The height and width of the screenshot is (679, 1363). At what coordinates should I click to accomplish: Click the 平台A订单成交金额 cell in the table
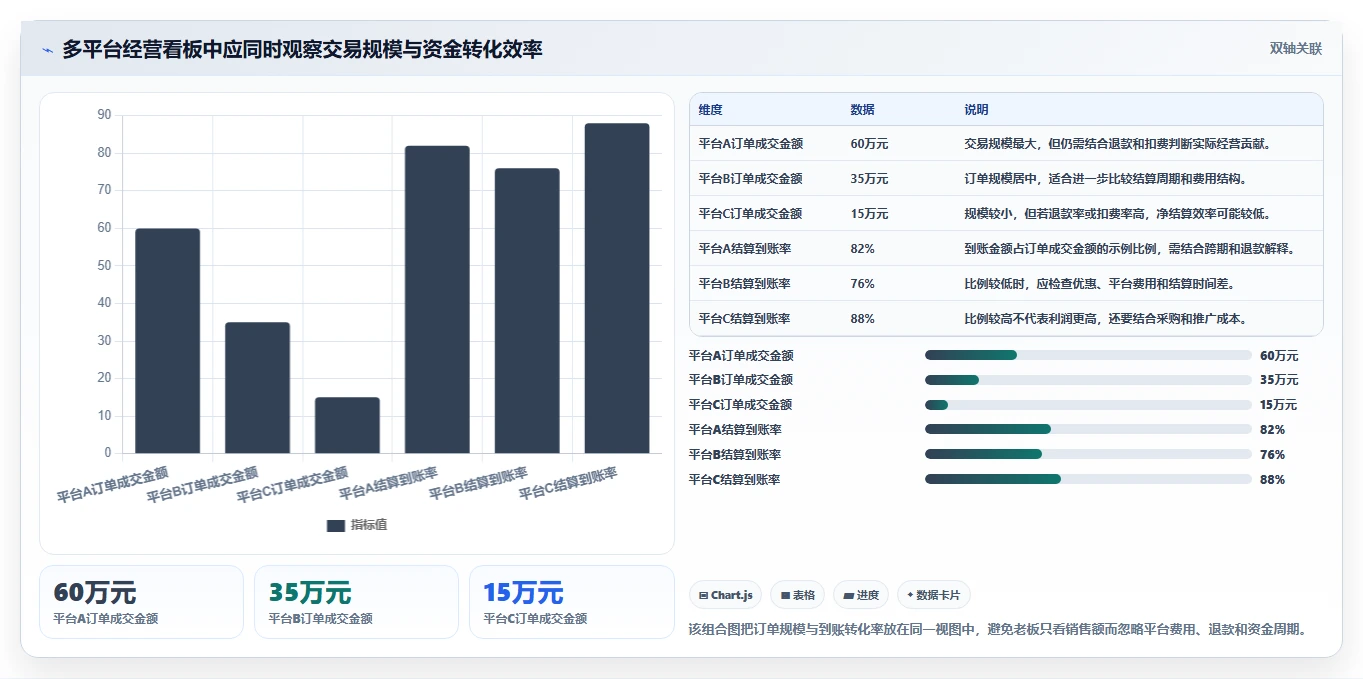750,144
